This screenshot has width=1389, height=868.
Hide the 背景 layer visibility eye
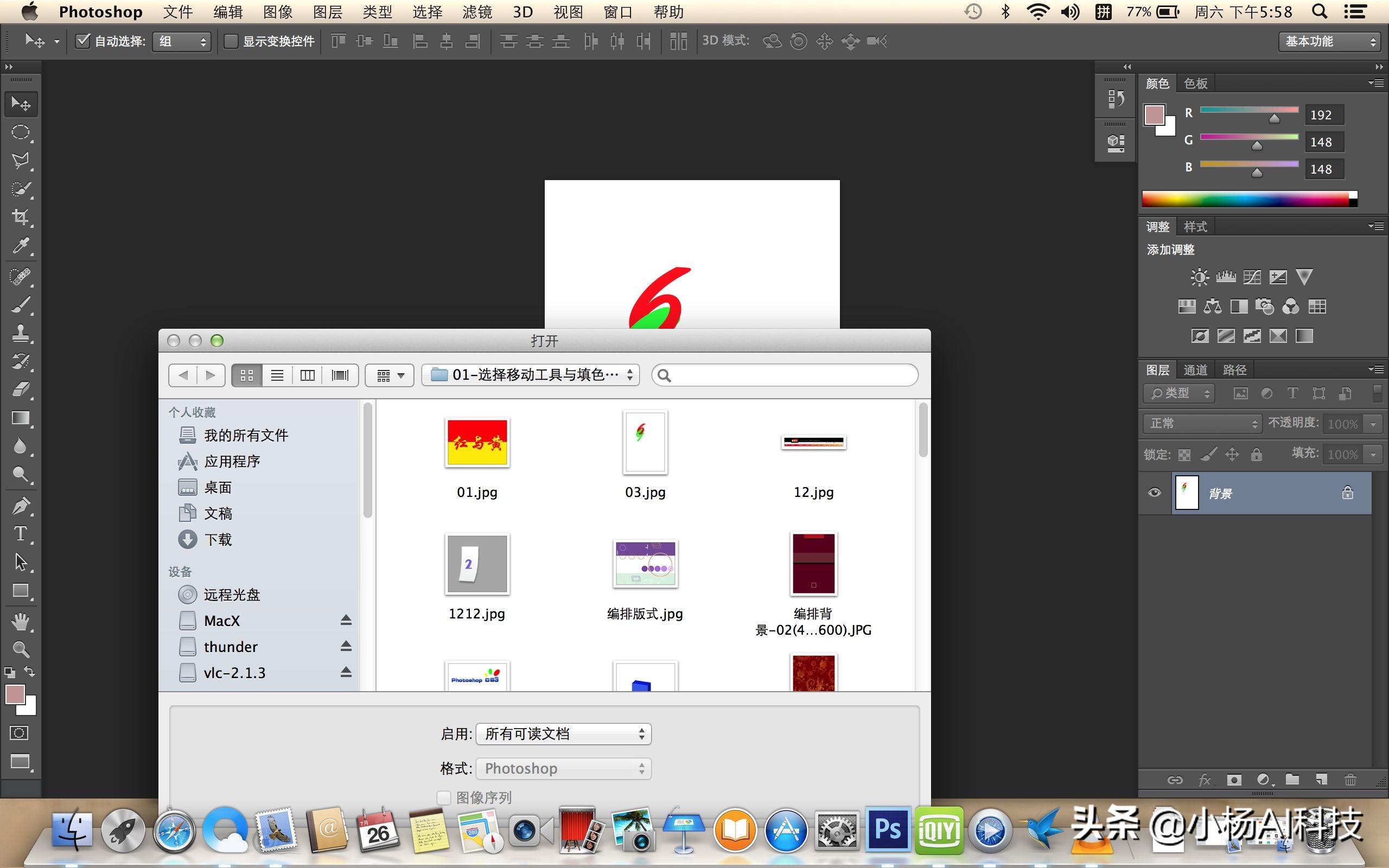pos(1154,493)
